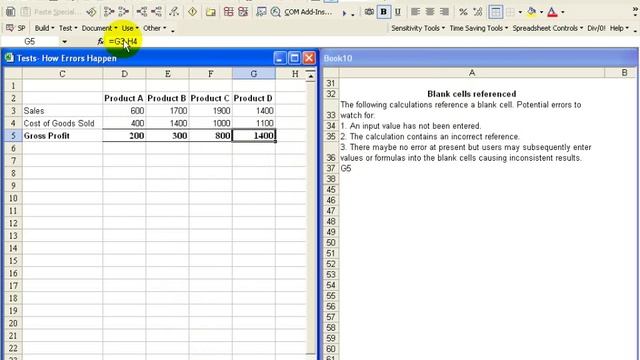Open COM Add-Ins dialog
Viewport: 640px width, 360px height.
(x=308, y=12)
